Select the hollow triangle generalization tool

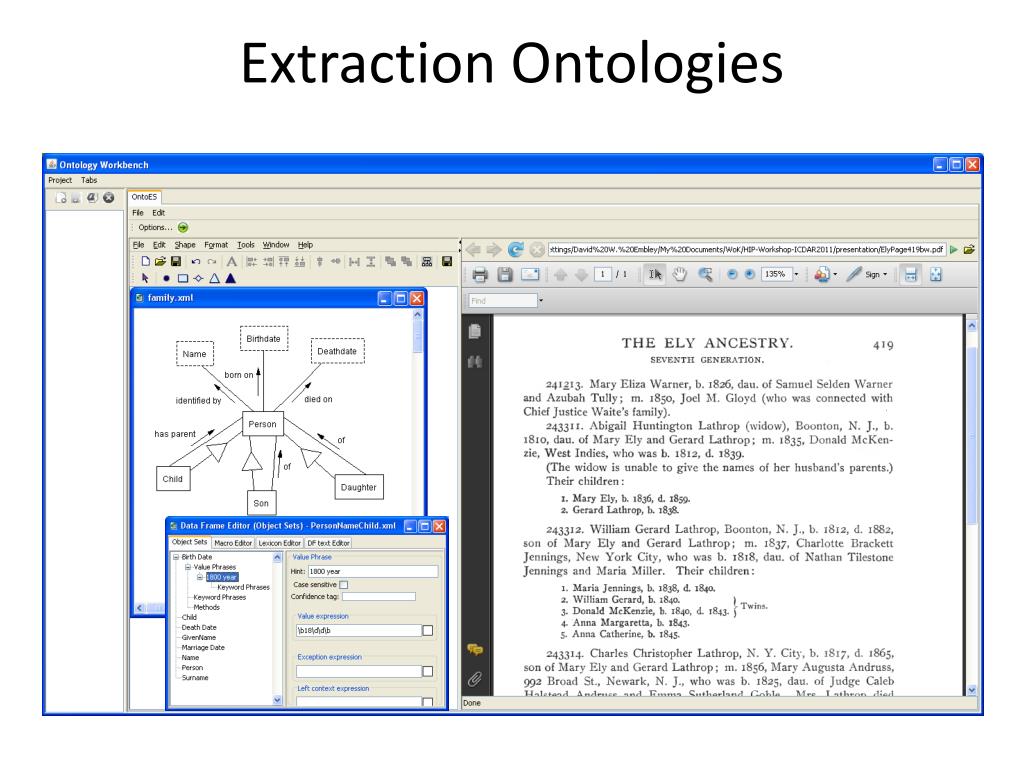214,278
